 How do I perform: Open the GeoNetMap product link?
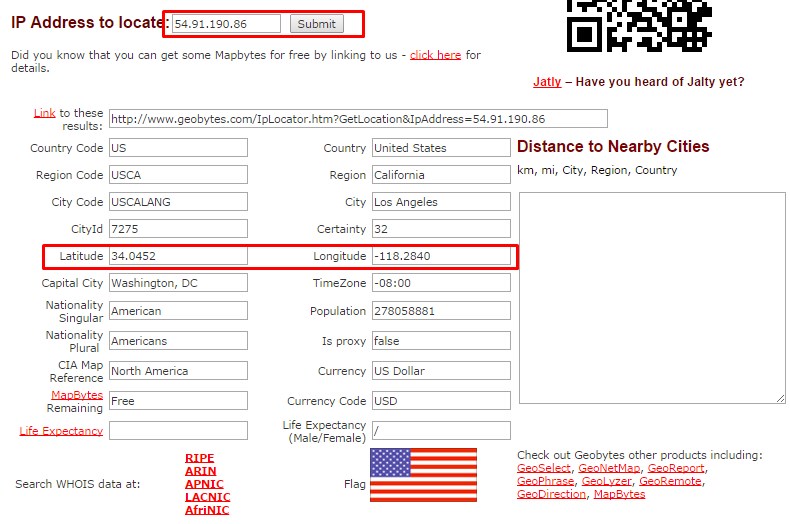coord(609,468)
